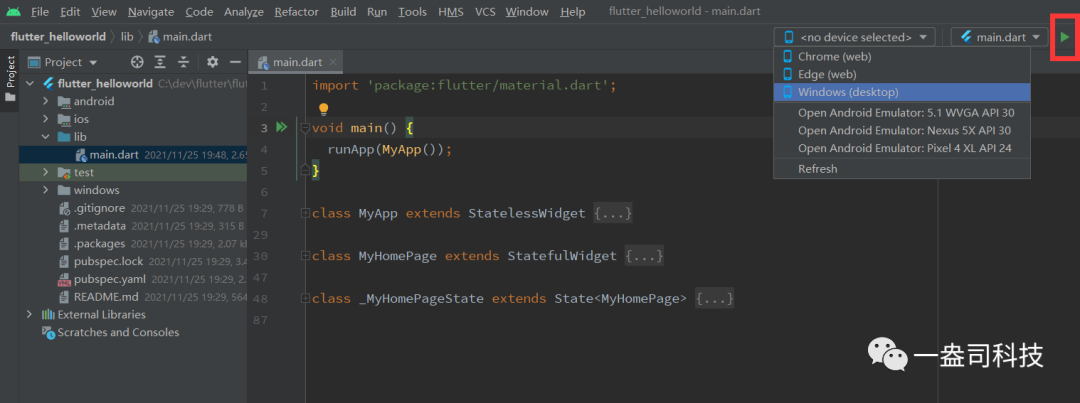Screen dimensions: 1080x403
Task: Open the HMS menu
Action: click(451, 12)
